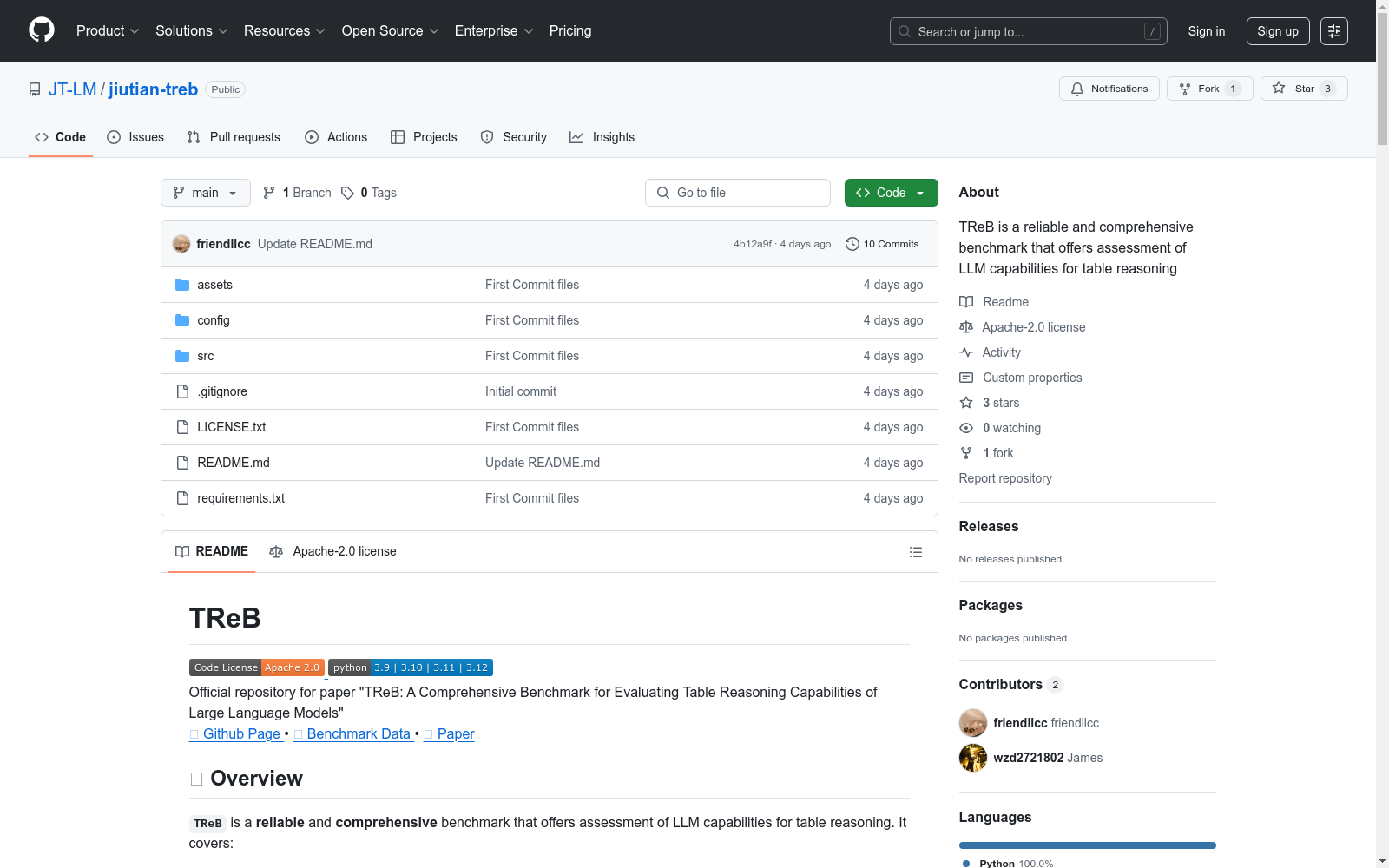Click the requirements.txt file icon
The height and width of the screenshot is (868, 1389).
click(182, 498)
